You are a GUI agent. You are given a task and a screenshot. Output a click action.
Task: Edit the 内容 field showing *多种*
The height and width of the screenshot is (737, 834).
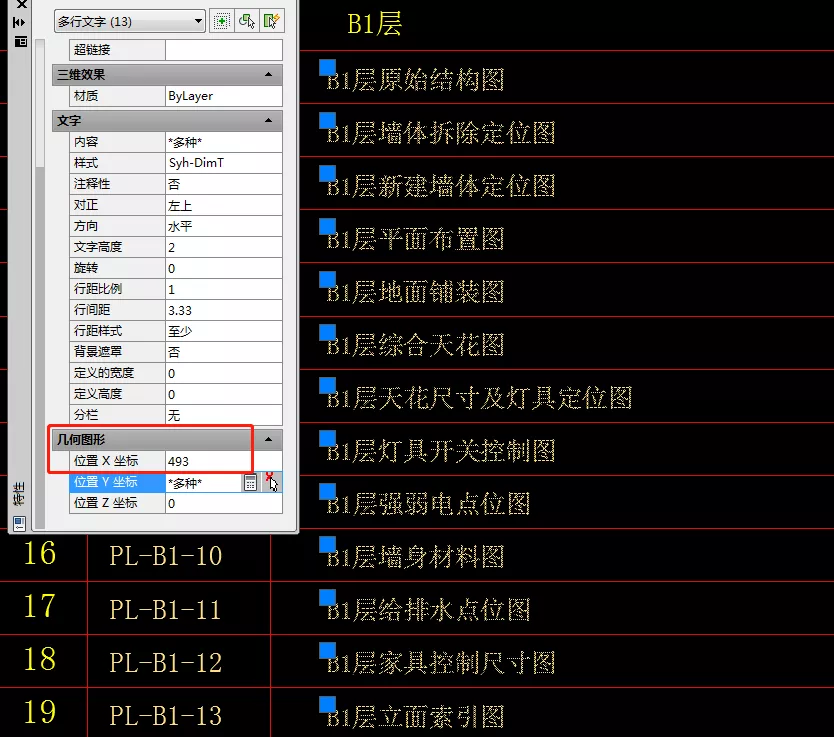click(x=224, y=142)
